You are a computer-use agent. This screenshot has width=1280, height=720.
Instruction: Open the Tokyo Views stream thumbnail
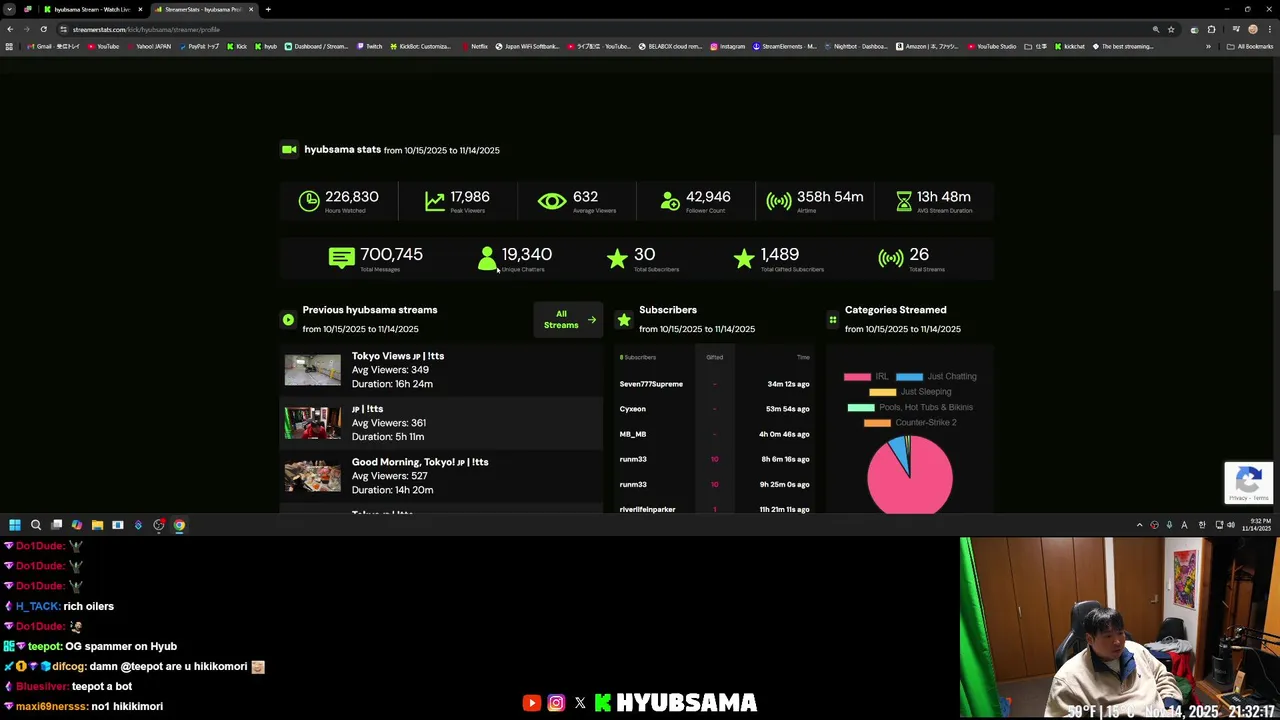tap(312, 370)
